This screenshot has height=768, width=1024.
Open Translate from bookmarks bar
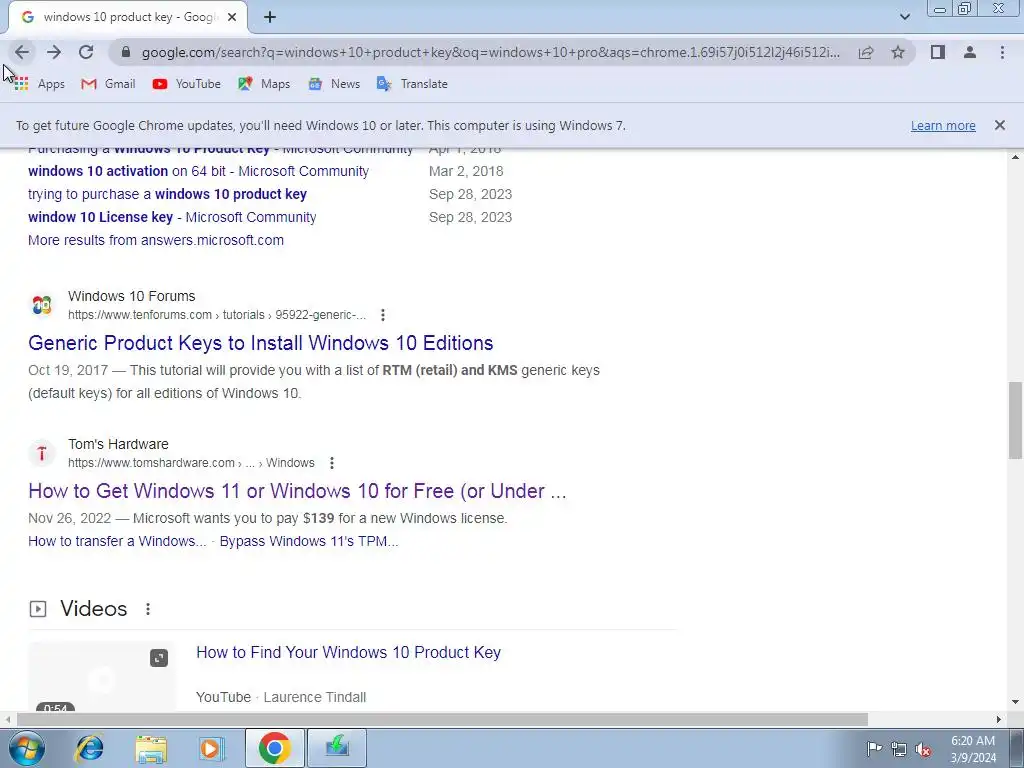[x=412, y=84]
